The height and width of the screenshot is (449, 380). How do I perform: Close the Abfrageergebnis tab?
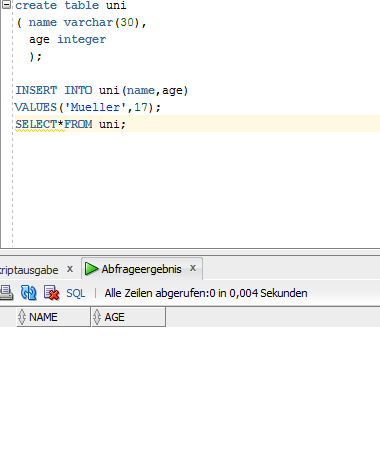tap(193, 268)
